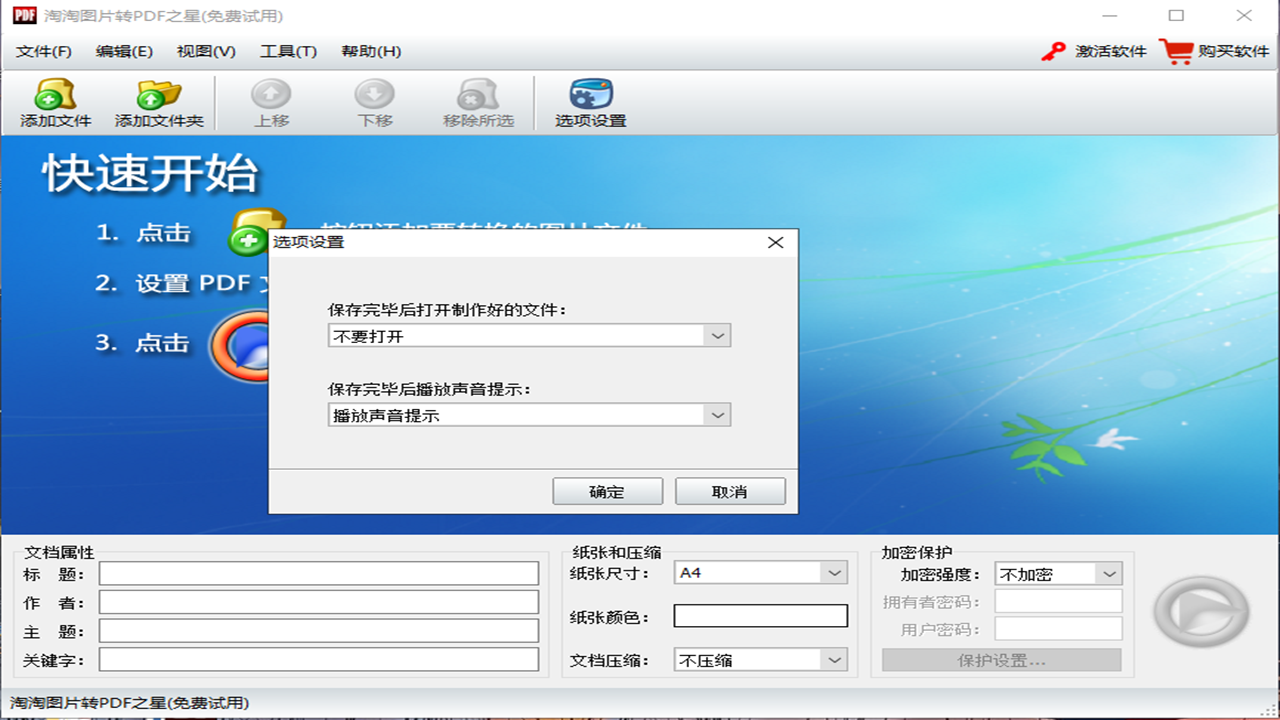Open the 纸张尺寸 A4 dropdown
The height and width of the screenshot is (720, 1280).
point(833,572)
